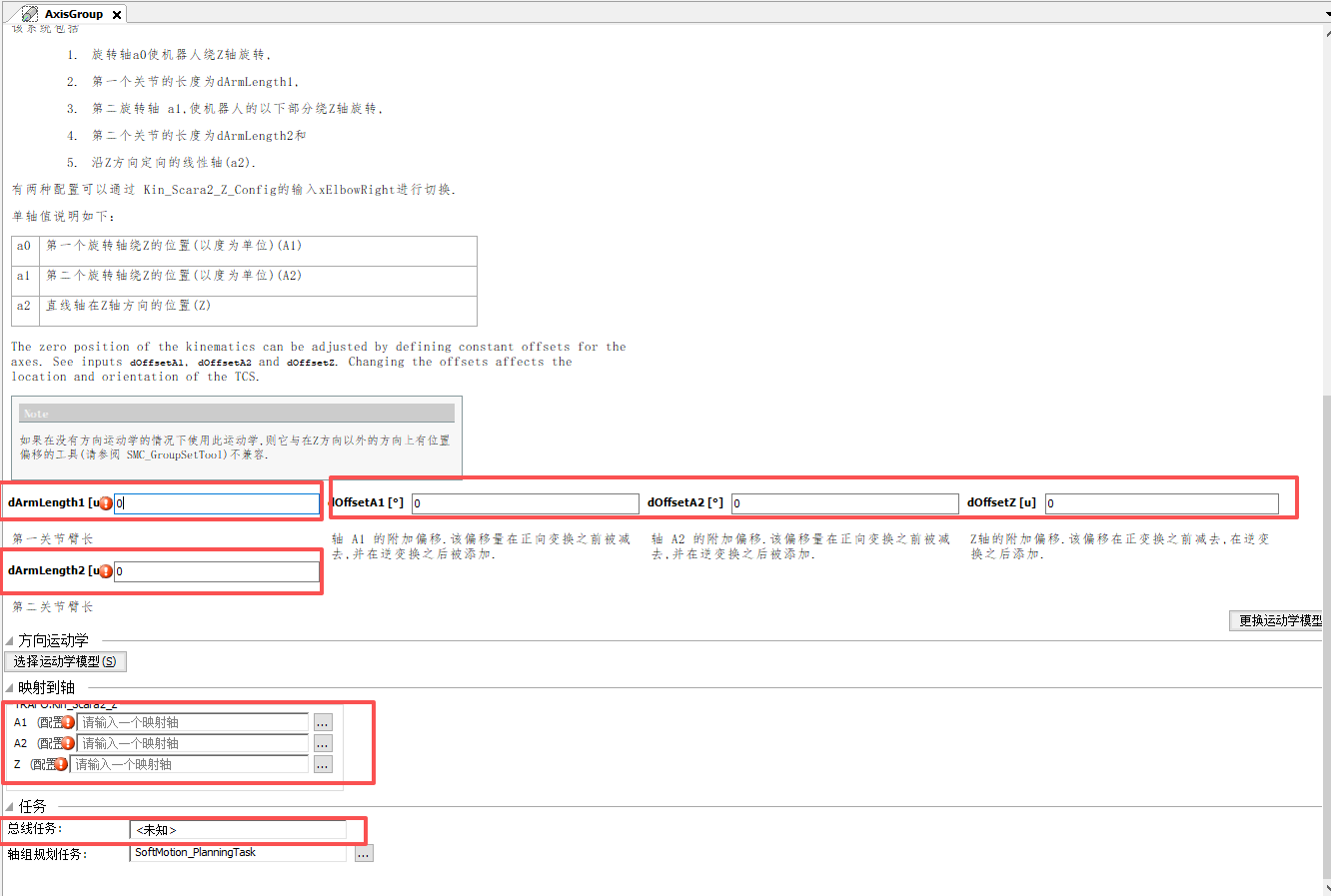The image size is (1331, 896).
Task: Open the browse dialog for Z mapping axis
Action: [322, 764]
